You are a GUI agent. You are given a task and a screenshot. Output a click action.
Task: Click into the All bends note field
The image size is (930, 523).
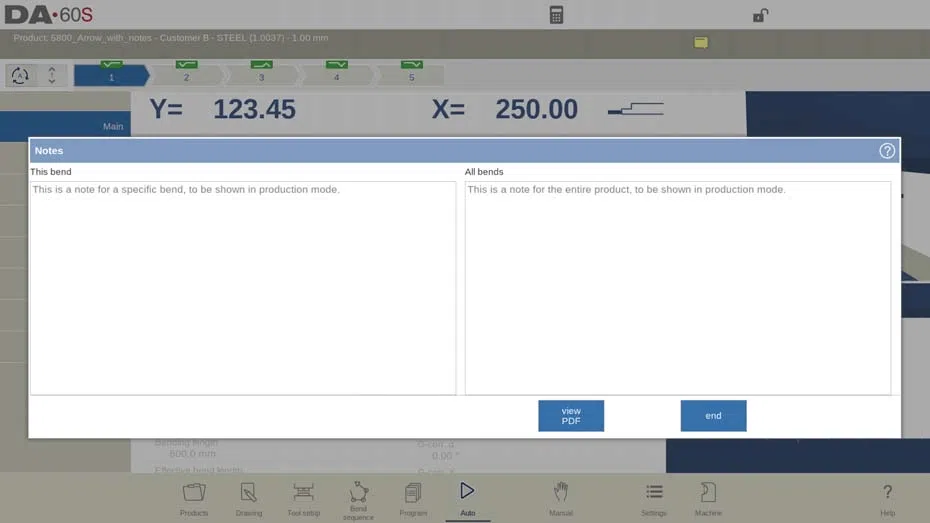[x=677, y=288]
